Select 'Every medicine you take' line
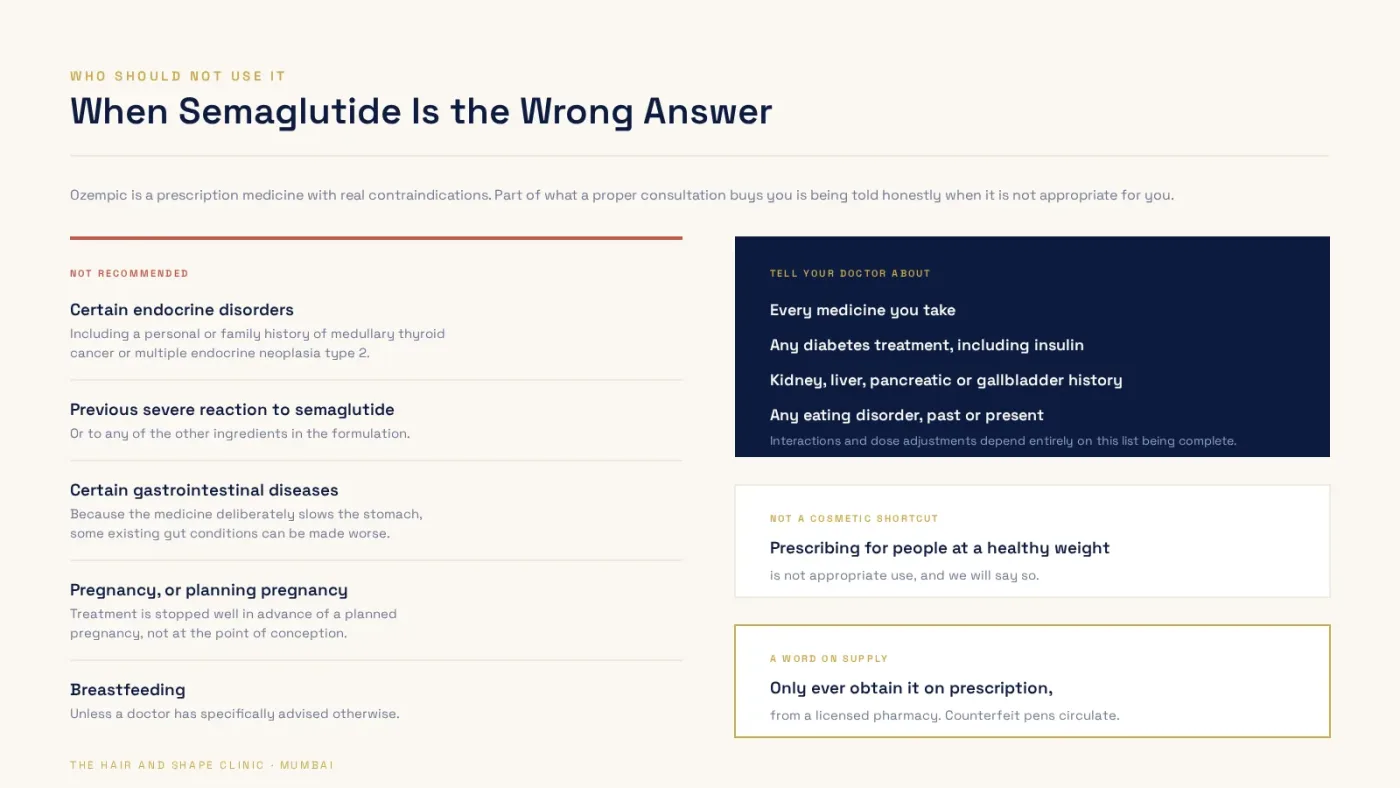This screenshot has height=788, width=1400. point(863,310)
